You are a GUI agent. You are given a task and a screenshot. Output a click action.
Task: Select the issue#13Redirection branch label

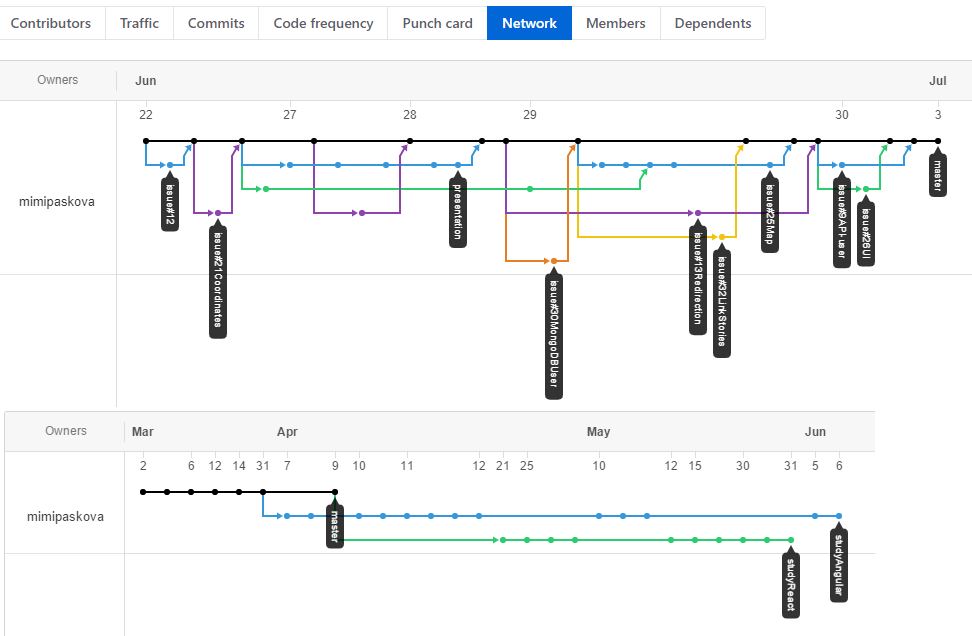pos(698,279)
